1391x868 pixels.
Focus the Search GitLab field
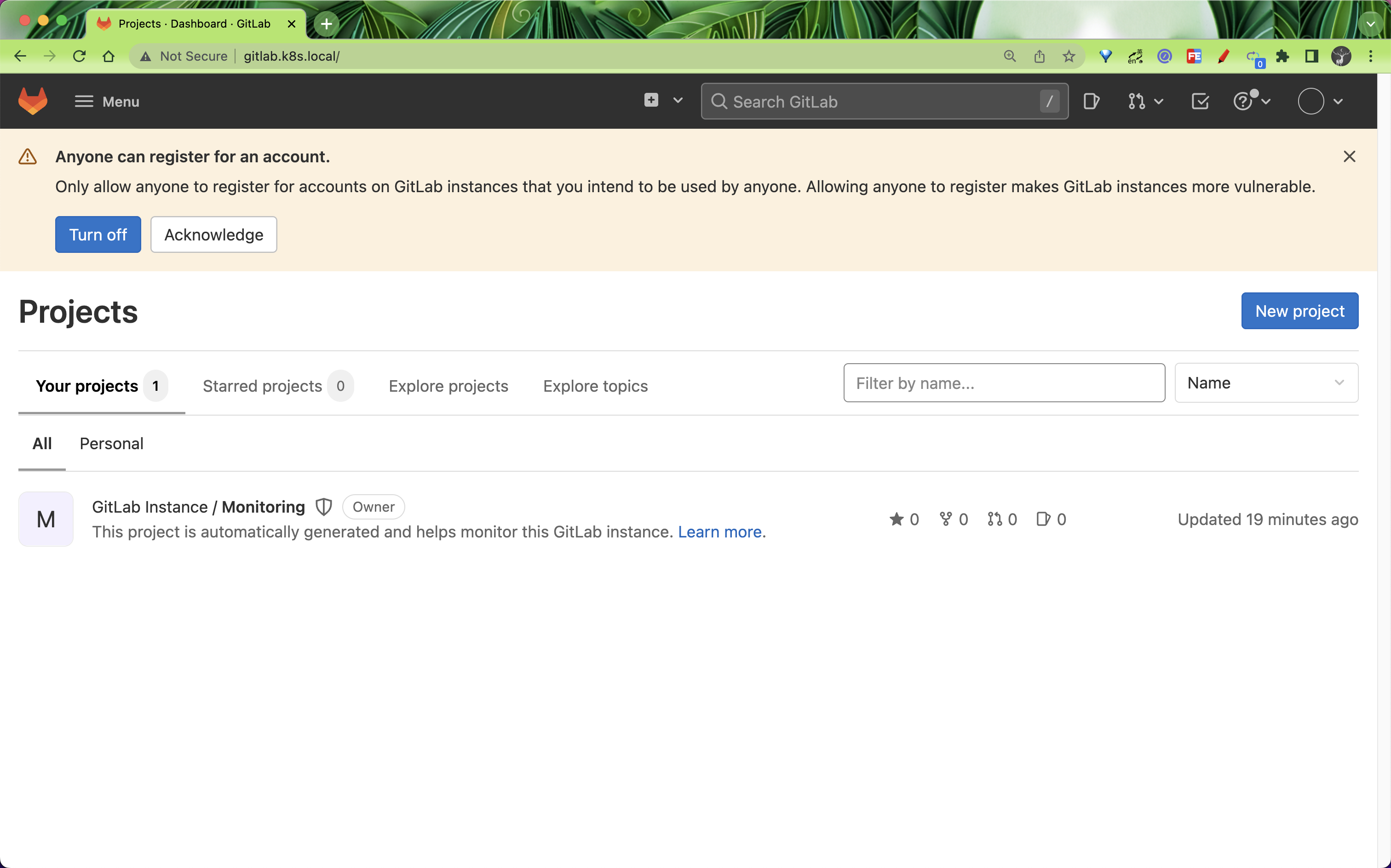pyautogui.click(x=884, y=102)
